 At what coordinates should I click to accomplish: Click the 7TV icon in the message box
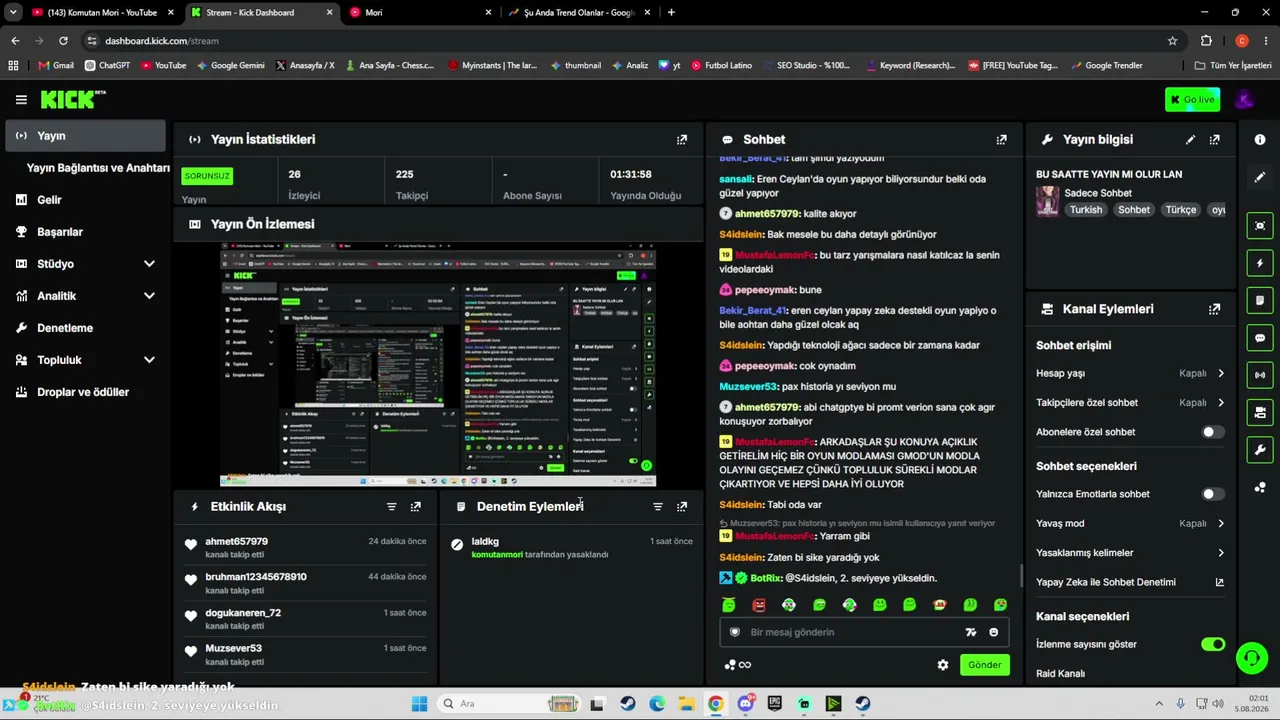pos(970,632)
